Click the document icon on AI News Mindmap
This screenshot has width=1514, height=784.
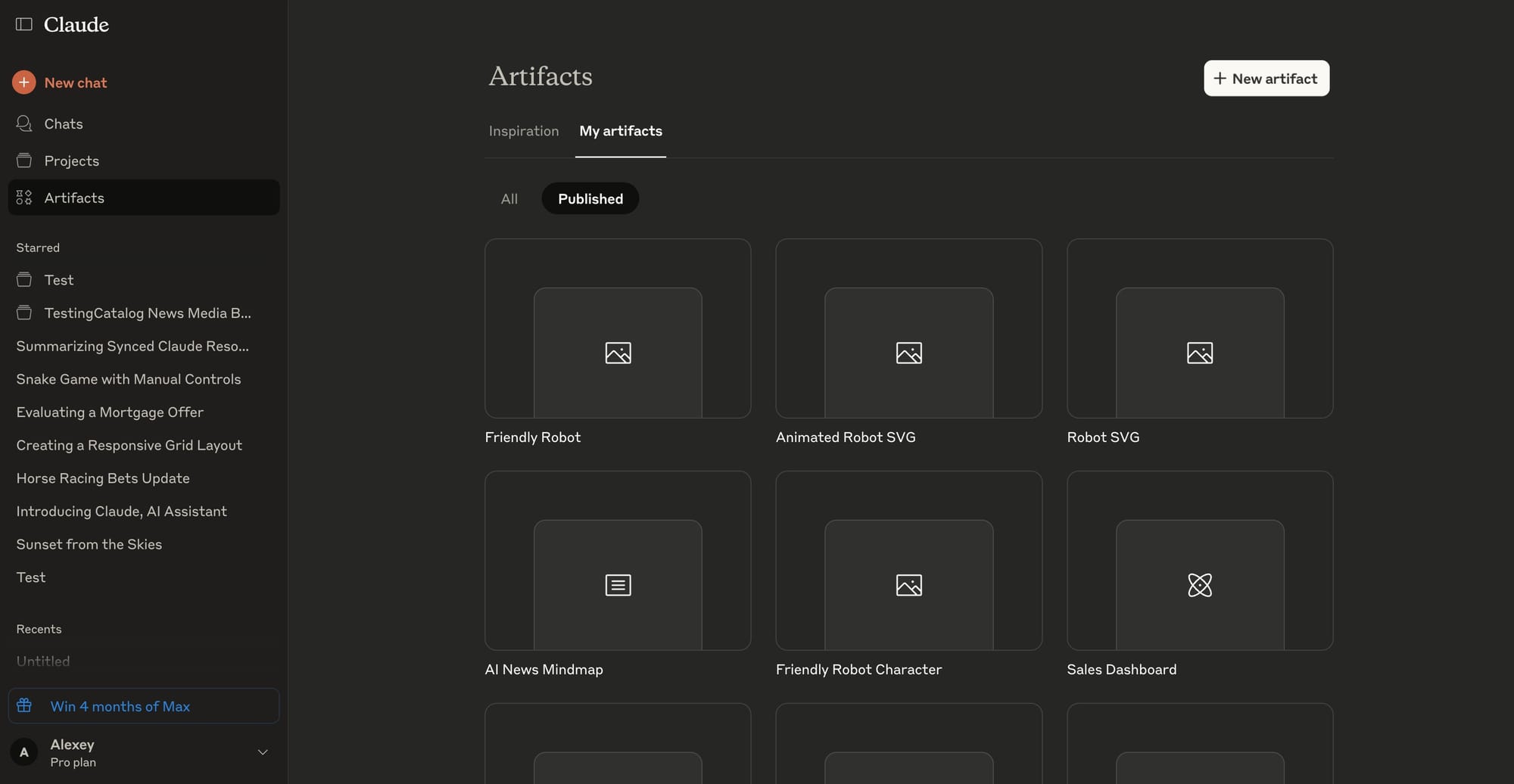click(x=618, y=585)
